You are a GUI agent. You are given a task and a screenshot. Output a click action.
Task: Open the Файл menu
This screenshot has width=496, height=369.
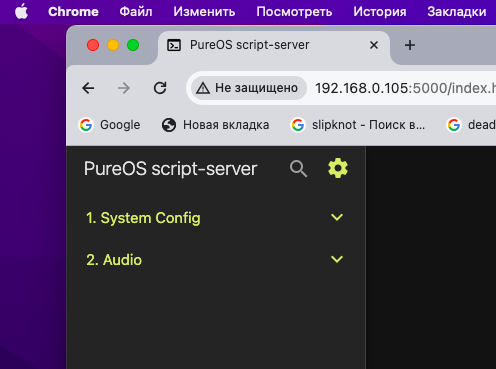pos(136,12)
